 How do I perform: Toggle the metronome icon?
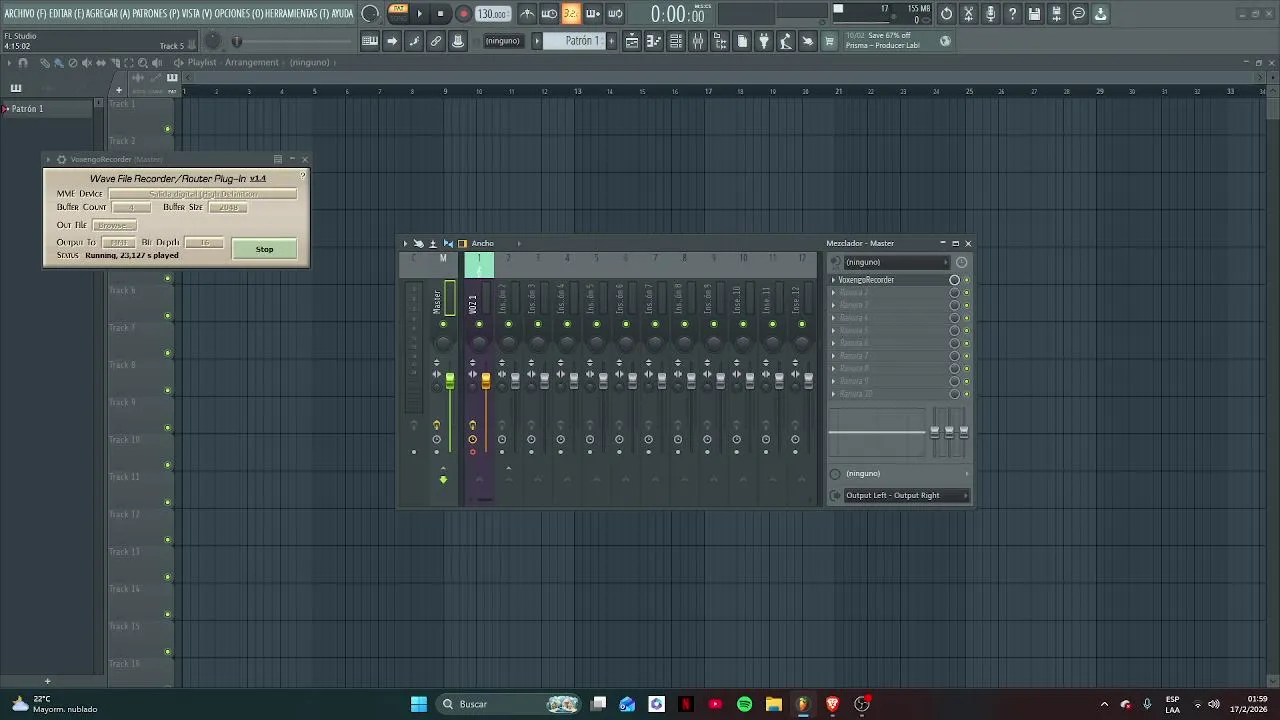pyautogui.click(x=527, y=14)
